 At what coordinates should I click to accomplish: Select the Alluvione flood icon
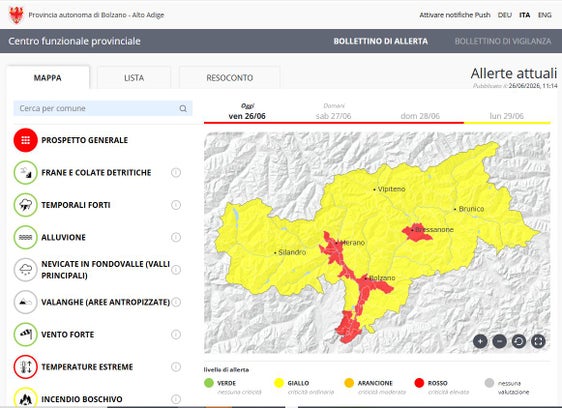25,237
